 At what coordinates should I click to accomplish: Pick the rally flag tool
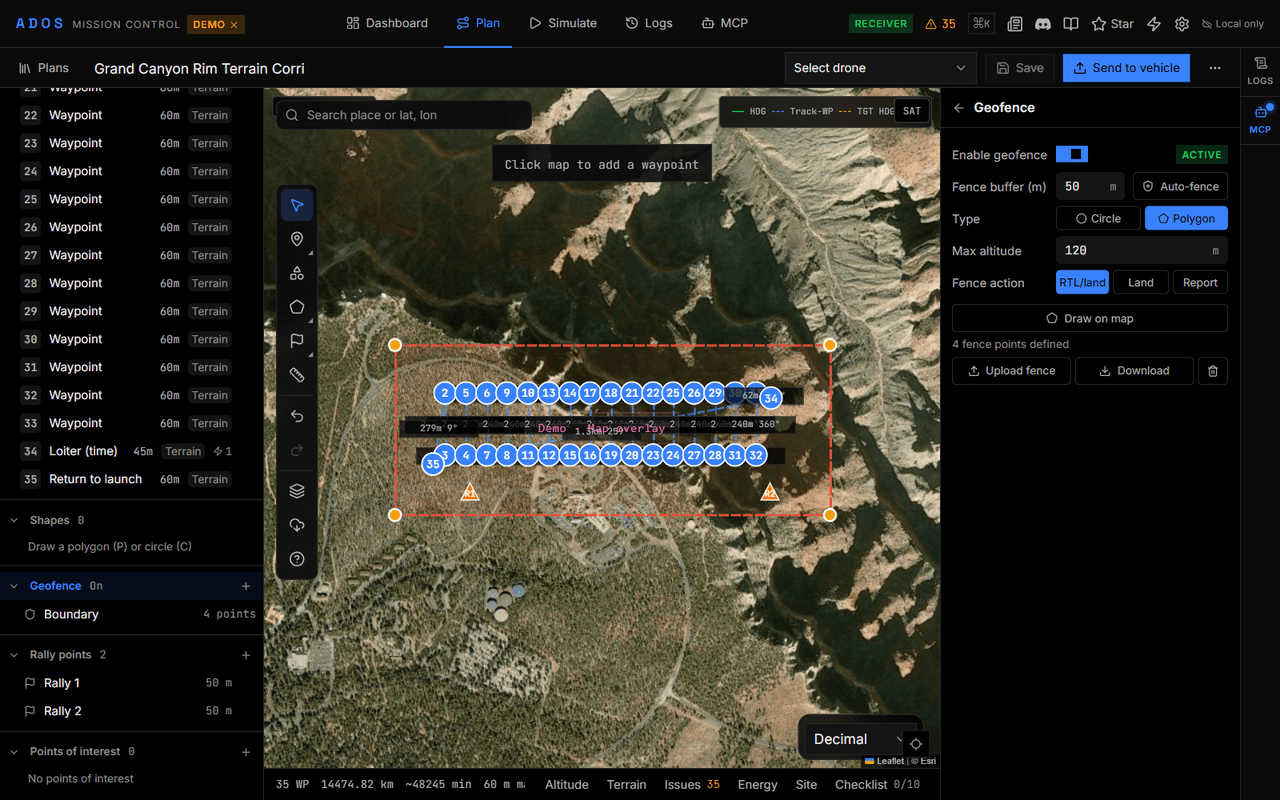tap(297, 341)
